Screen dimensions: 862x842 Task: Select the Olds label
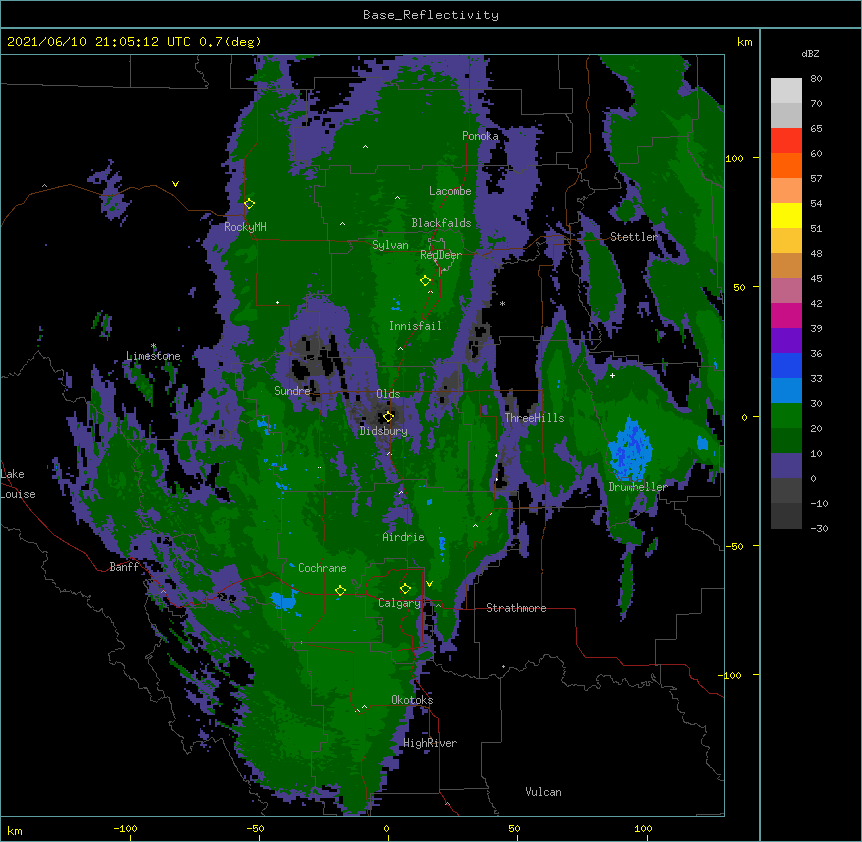coord(388,394)
